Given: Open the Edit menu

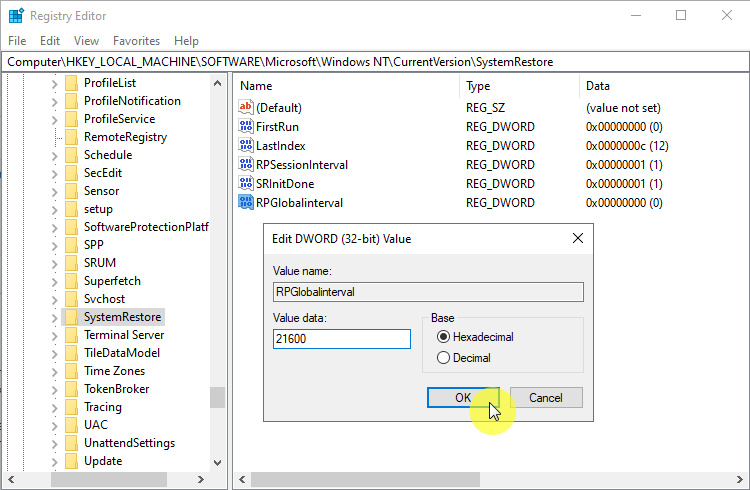Looking at the screenshot, I should point(50,41).
